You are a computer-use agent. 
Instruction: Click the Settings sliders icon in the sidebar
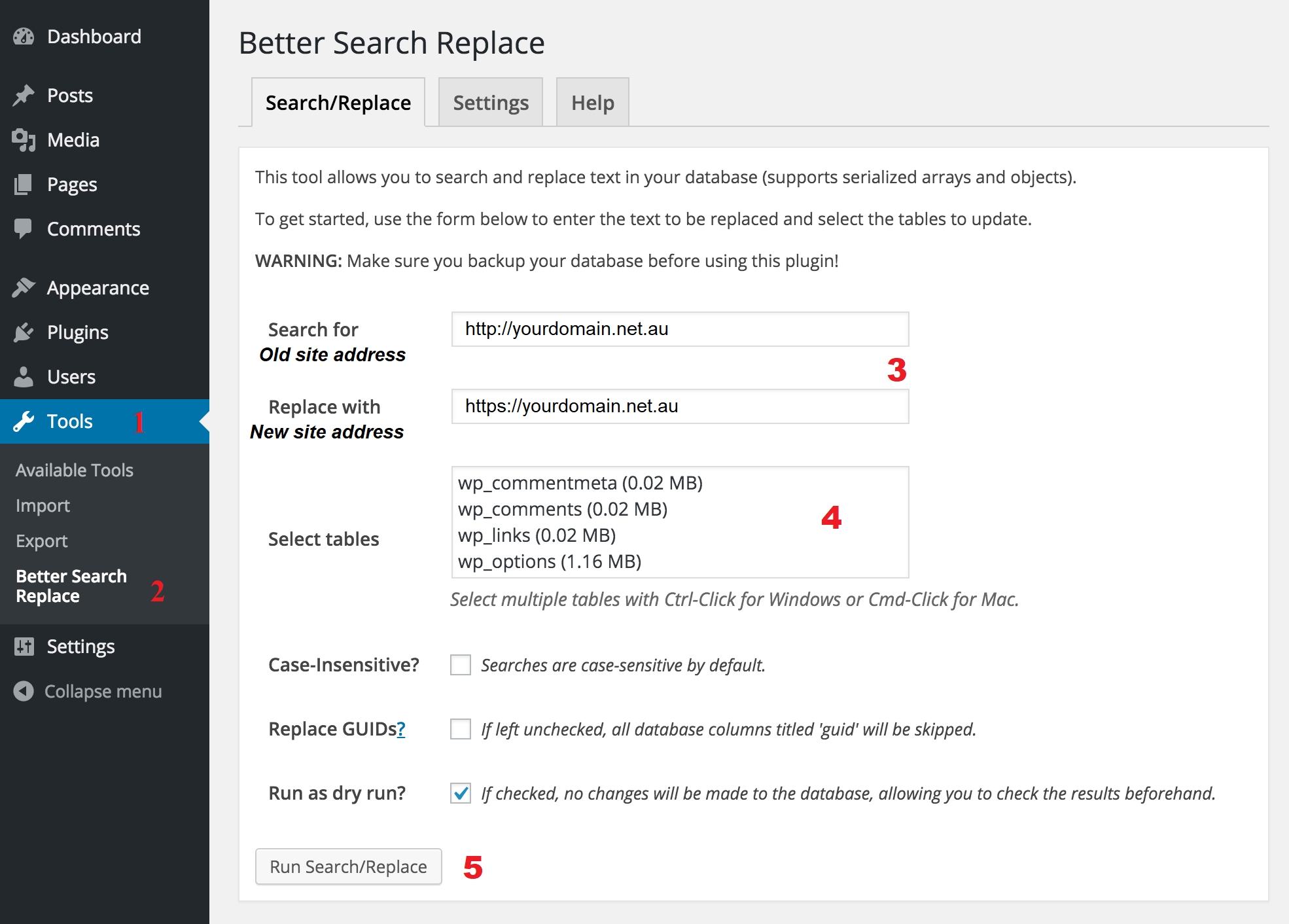[24, 647]
